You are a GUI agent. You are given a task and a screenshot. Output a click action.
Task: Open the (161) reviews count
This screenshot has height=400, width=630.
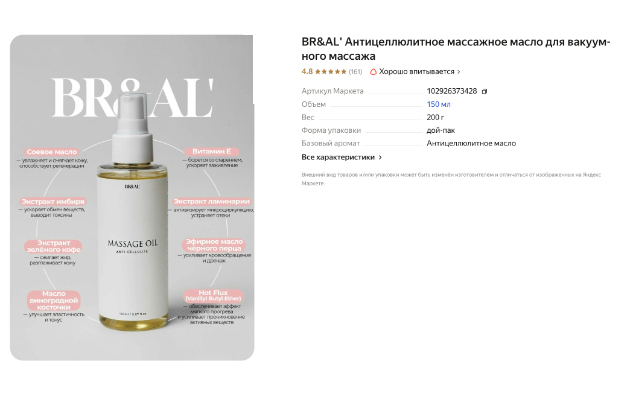coord(355,72)
